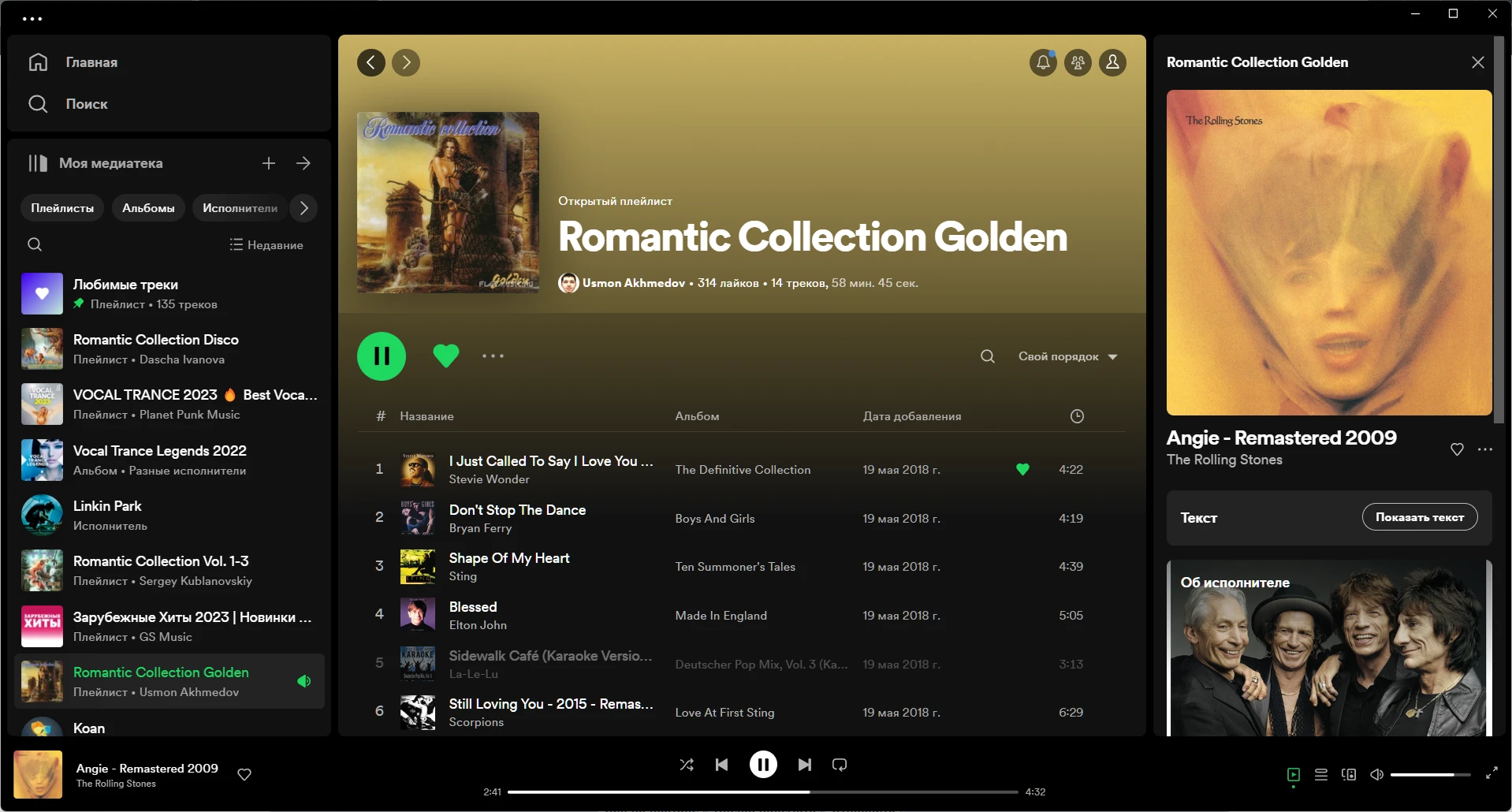Adjust the volume slider
This screenshot has height=812, width=1512.
point(1430,775)
